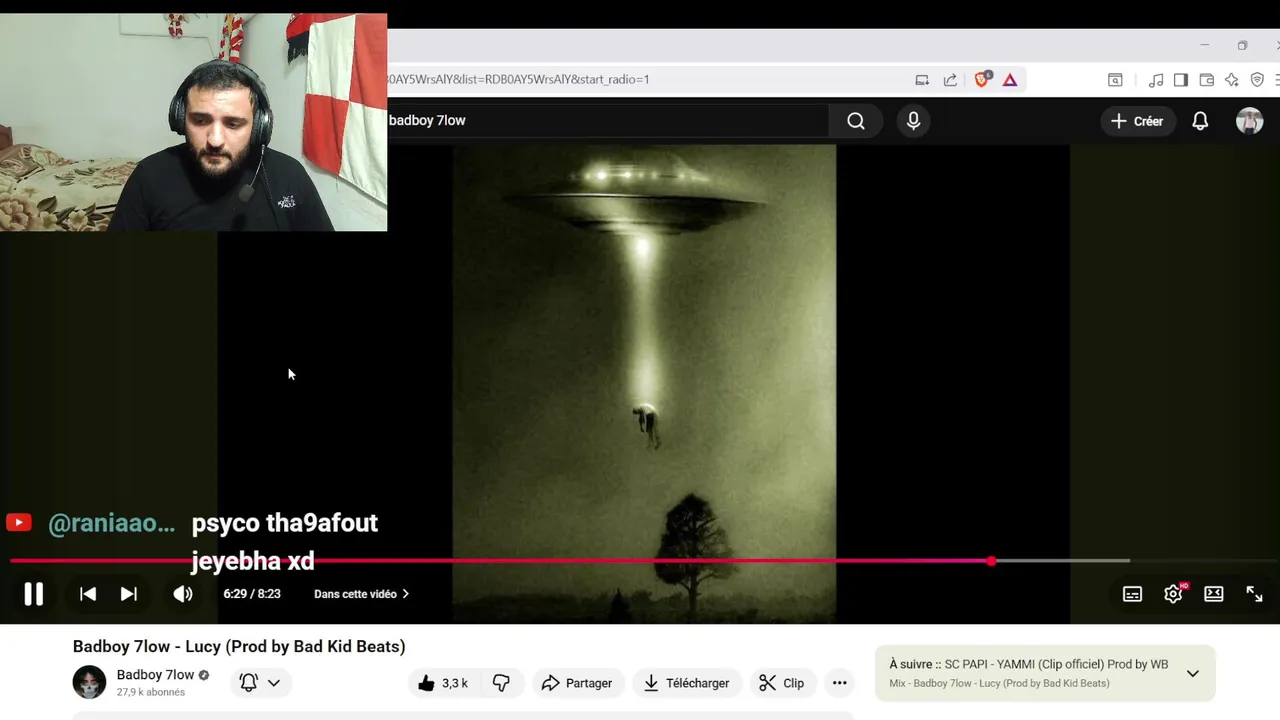Pause the video playback

[33, 594]
